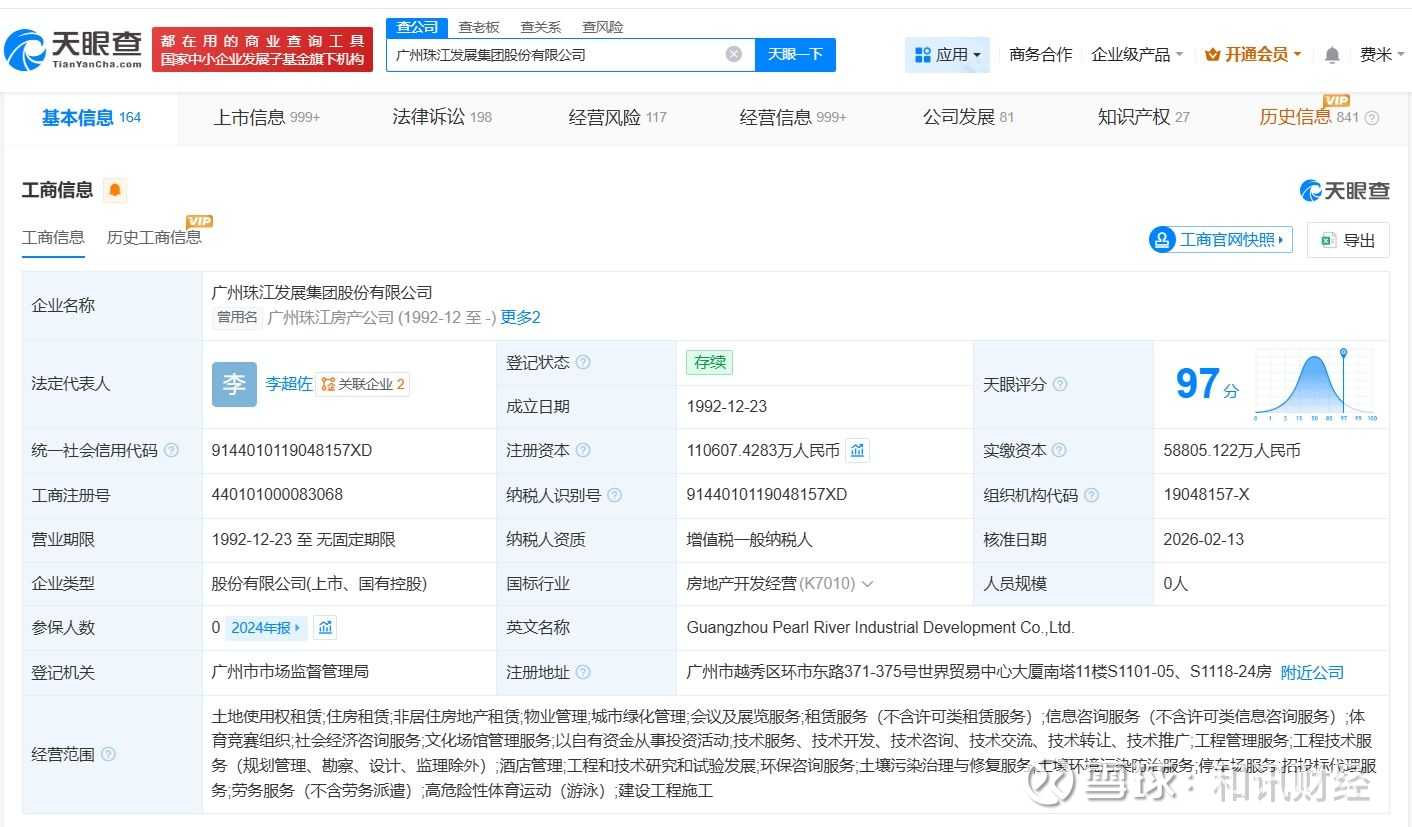
Task: Click the 导出 export button
Action: (x=1348, y=240)
